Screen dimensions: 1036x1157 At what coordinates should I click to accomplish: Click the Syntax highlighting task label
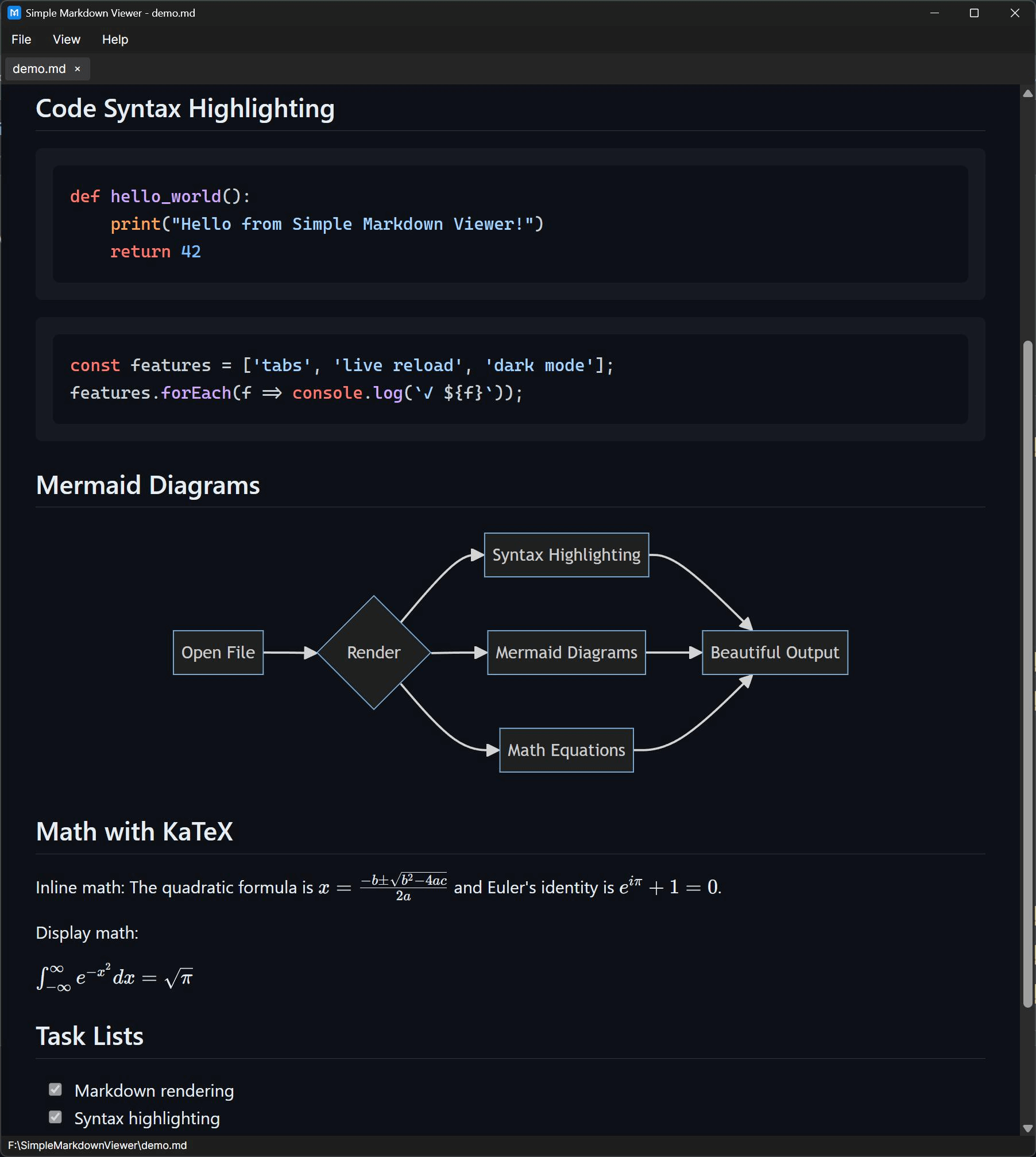(x=147, y=1119)
